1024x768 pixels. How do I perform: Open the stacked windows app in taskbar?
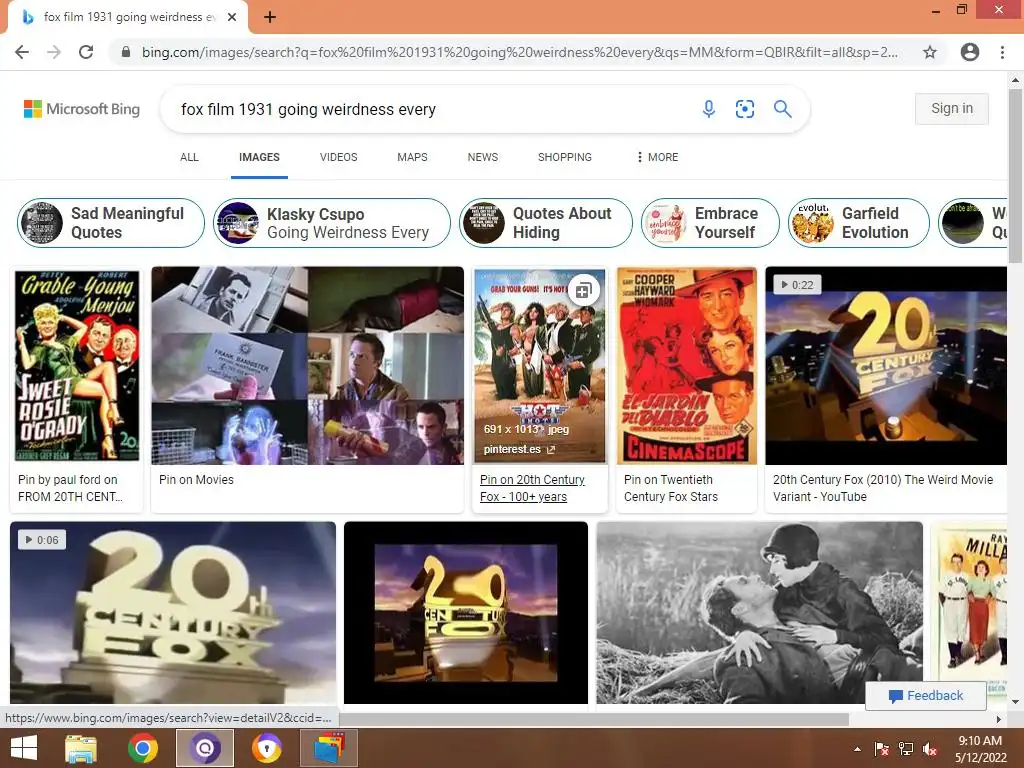(x=328, y=748)
